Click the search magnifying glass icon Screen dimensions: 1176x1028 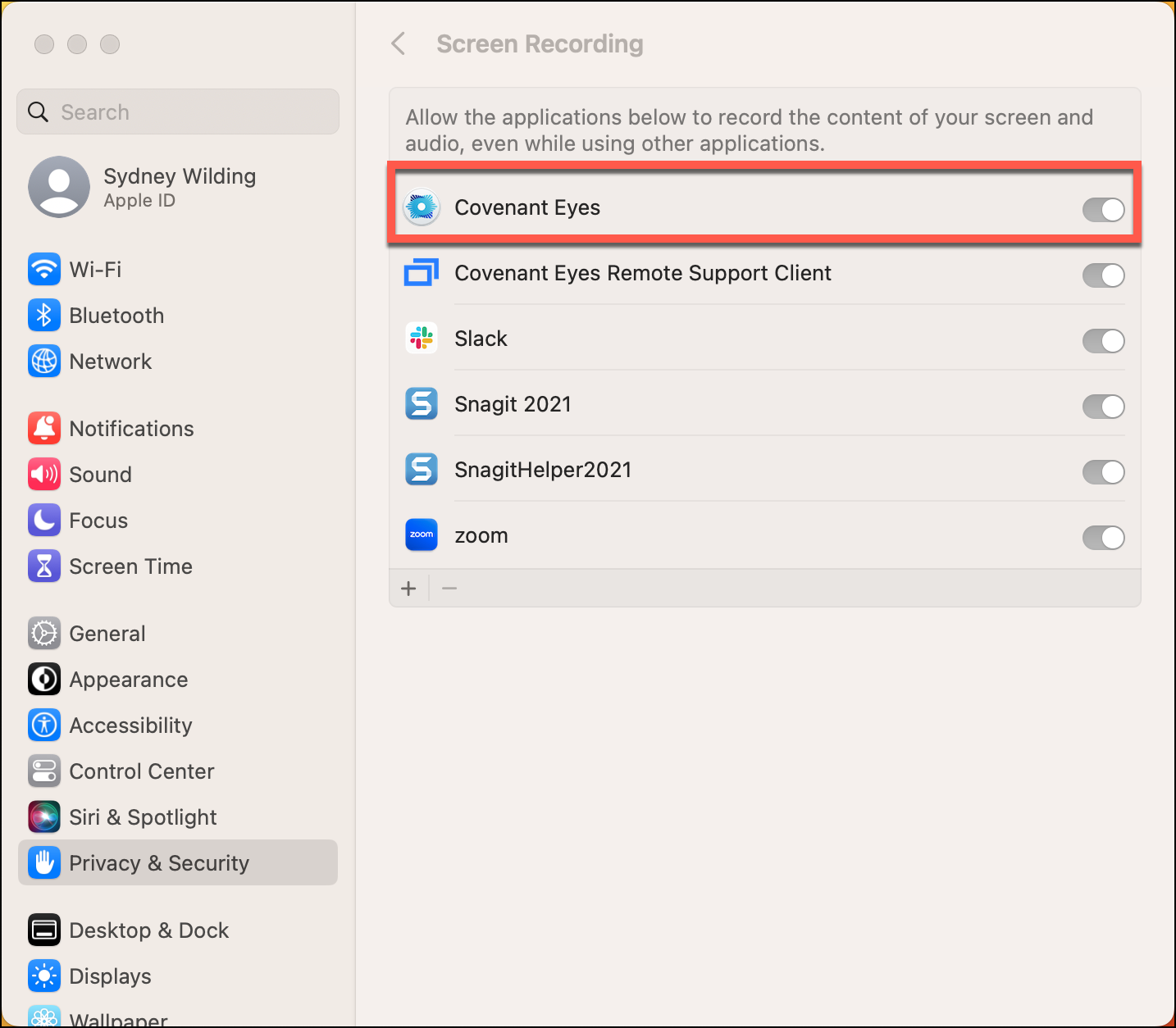(39, 111)
